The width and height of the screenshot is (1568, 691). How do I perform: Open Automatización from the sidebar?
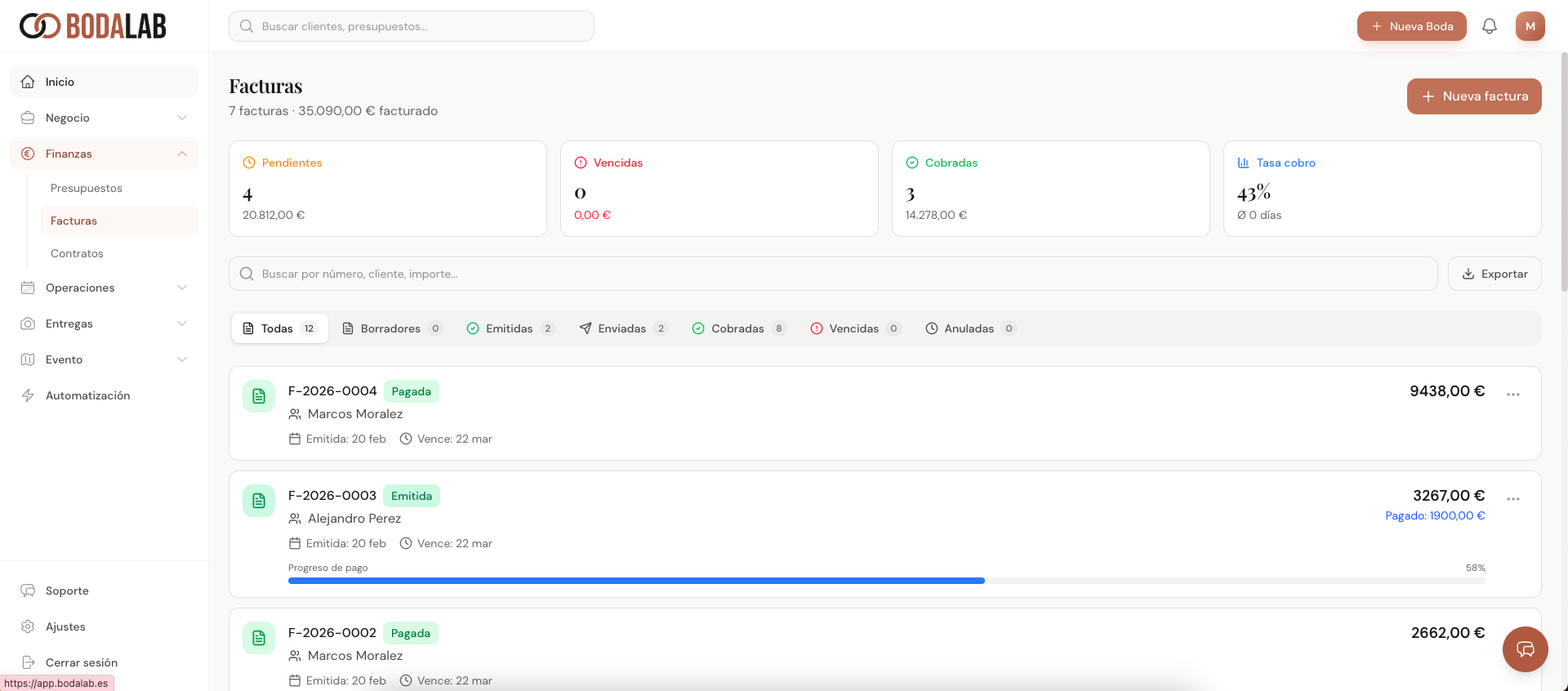(x=87, y=395)
